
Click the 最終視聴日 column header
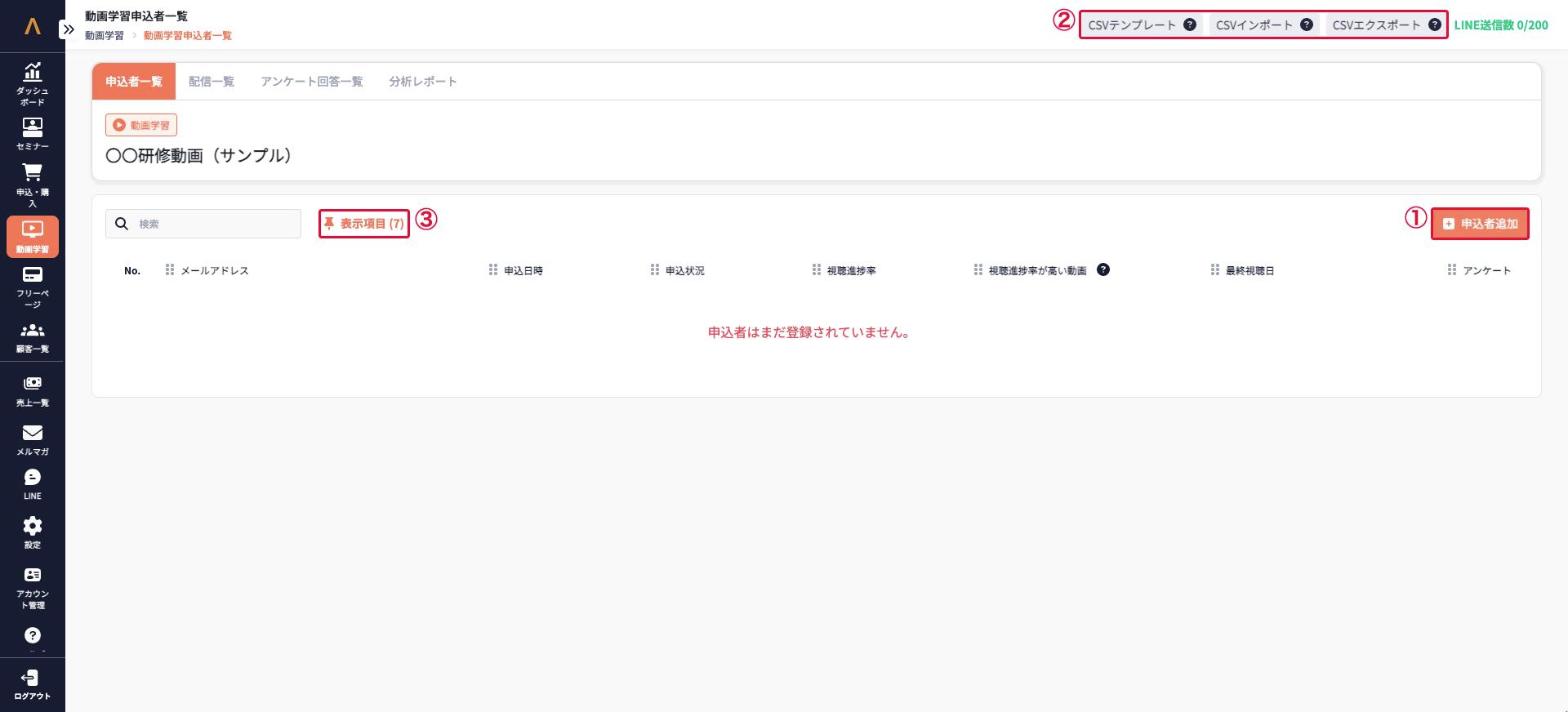(x=1250, y=271)
